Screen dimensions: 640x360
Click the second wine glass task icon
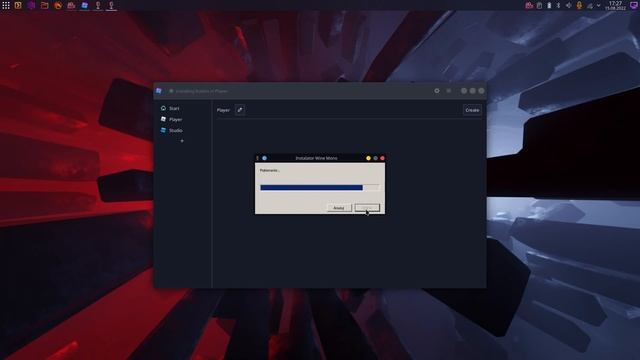pyautogui.click(x=111, y=5)
